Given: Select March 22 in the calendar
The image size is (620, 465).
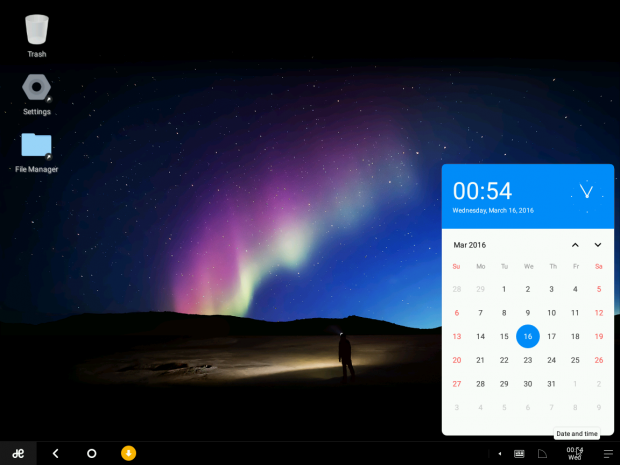Looking at the screenshot, I should click(504, 360).
